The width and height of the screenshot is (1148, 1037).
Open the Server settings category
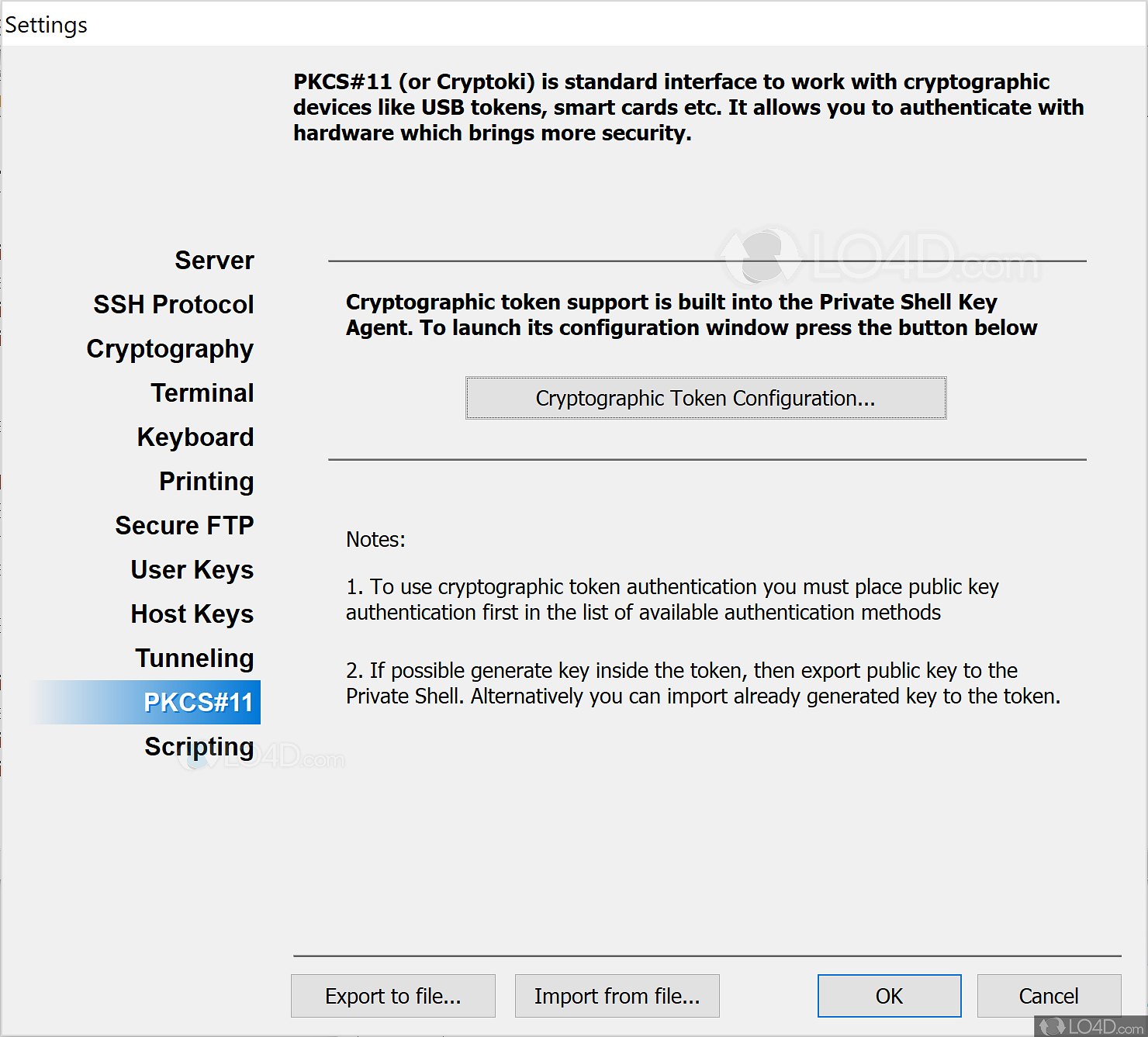214,261
